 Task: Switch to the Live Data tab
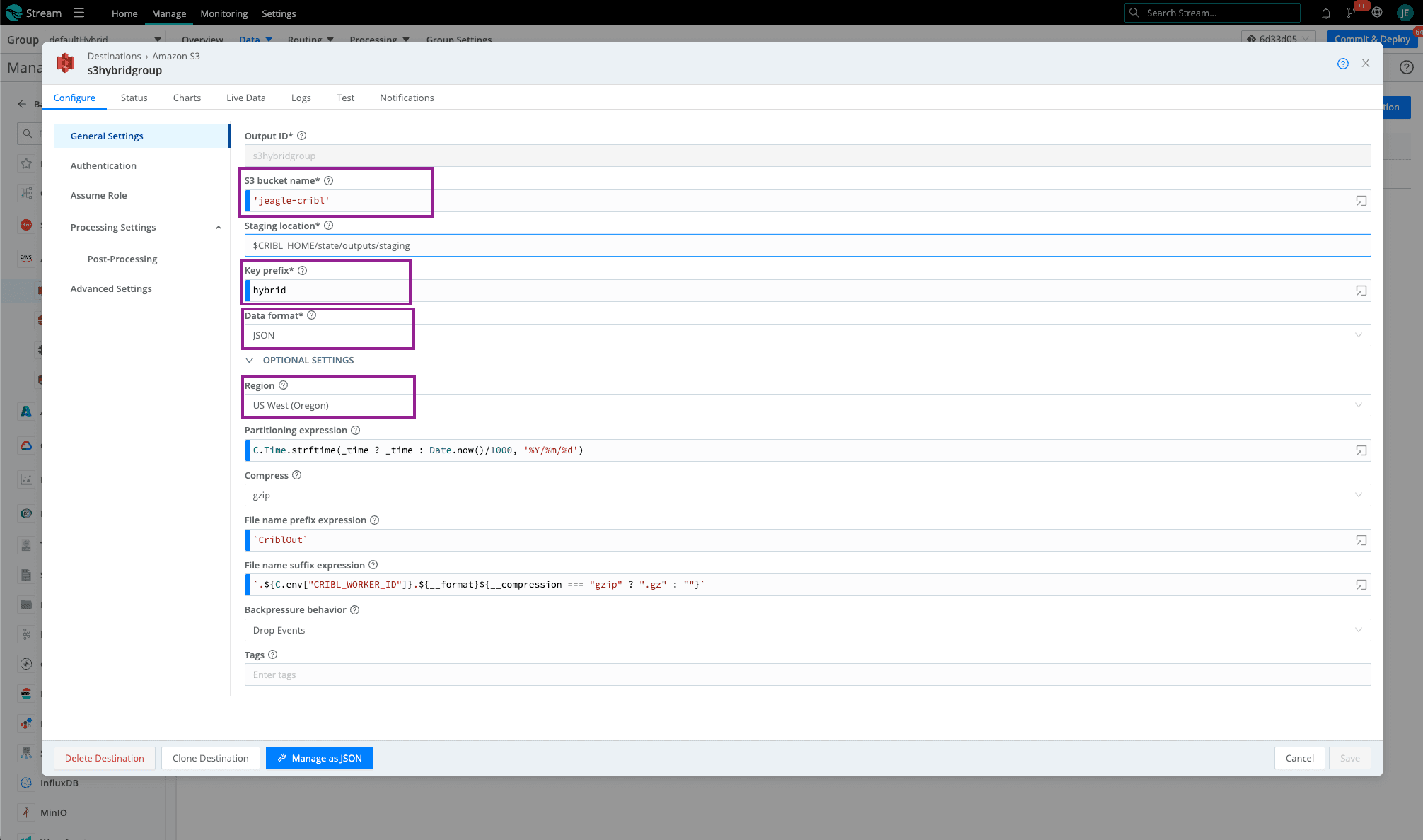pos(245,98)
